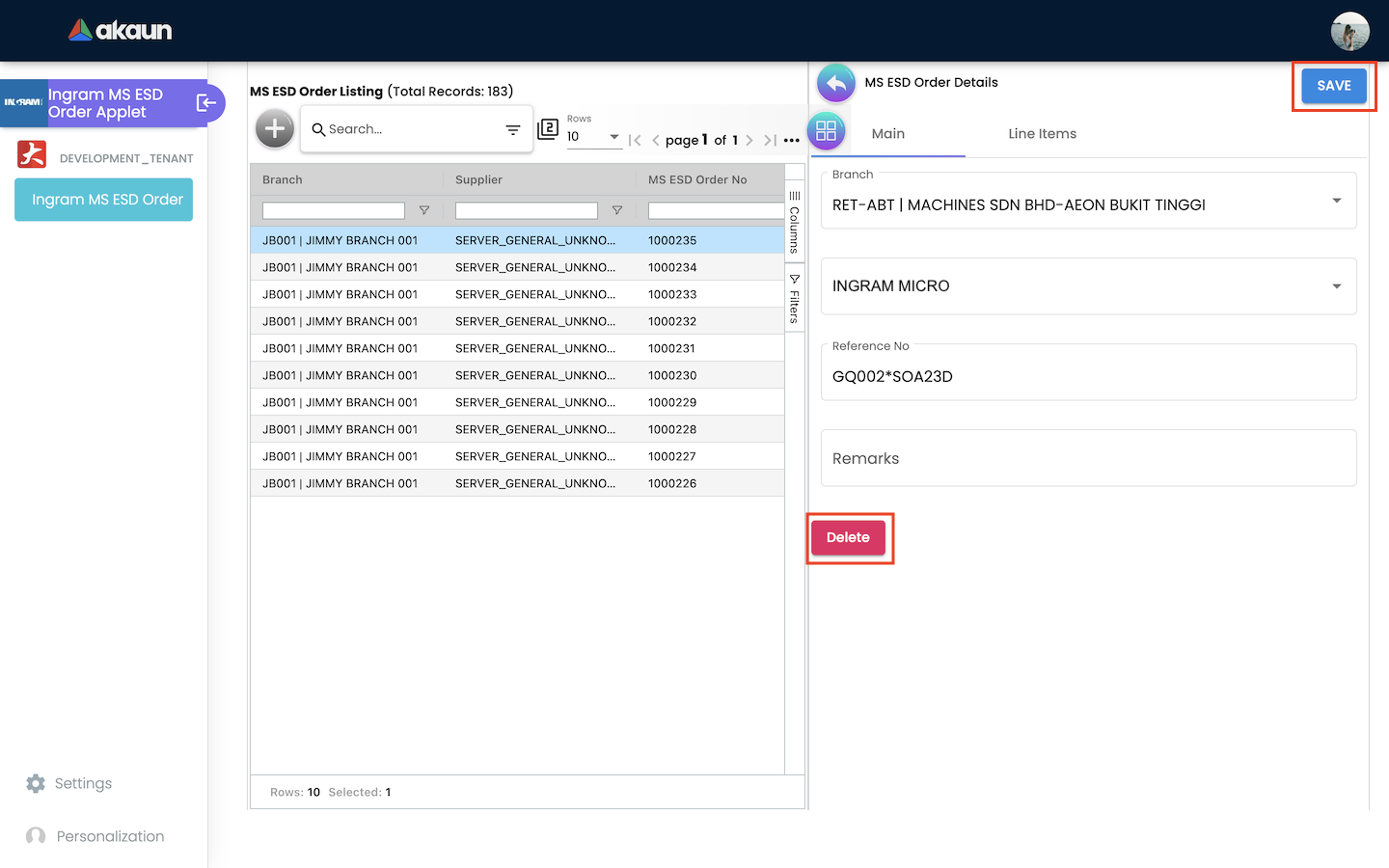Viewport: 1389px width, 868px height.
Task: Click the multi-page copy icon near Rows
Action: (x=548, y=129)
